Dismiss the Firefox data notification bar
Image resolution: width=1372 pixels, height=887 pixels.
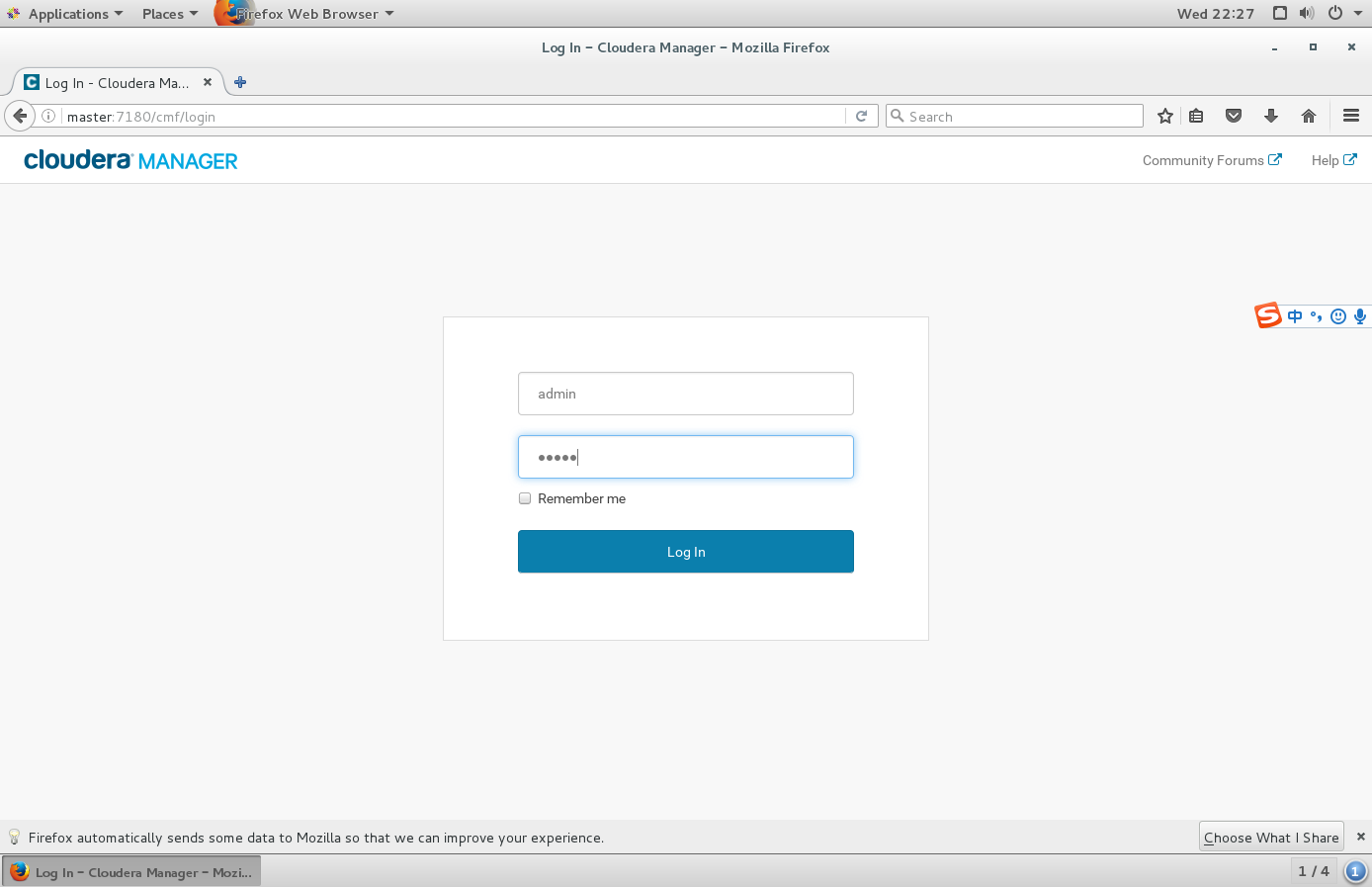pyautogui.click(x=1360, y=837)
